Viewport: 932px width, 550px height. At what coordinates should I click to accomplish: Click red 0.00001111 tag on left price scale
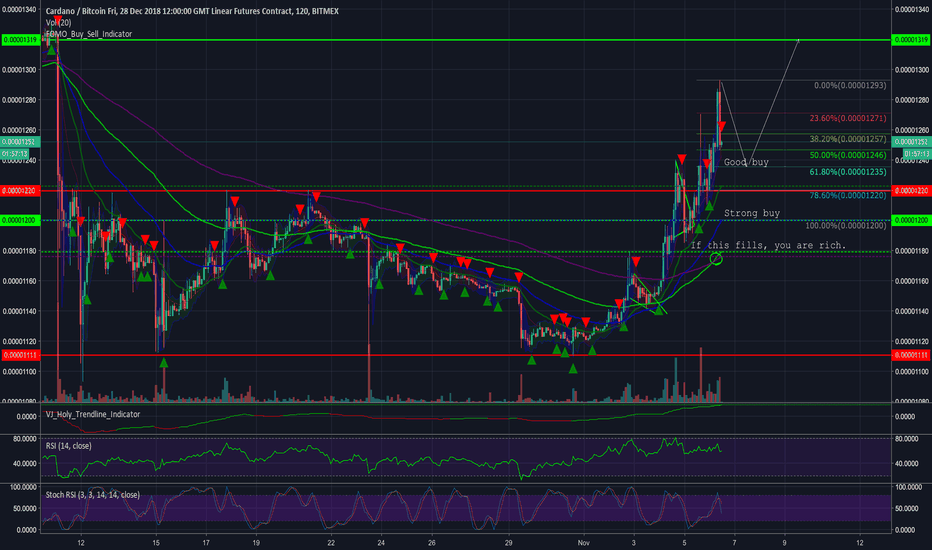click(x=21, y=355)
